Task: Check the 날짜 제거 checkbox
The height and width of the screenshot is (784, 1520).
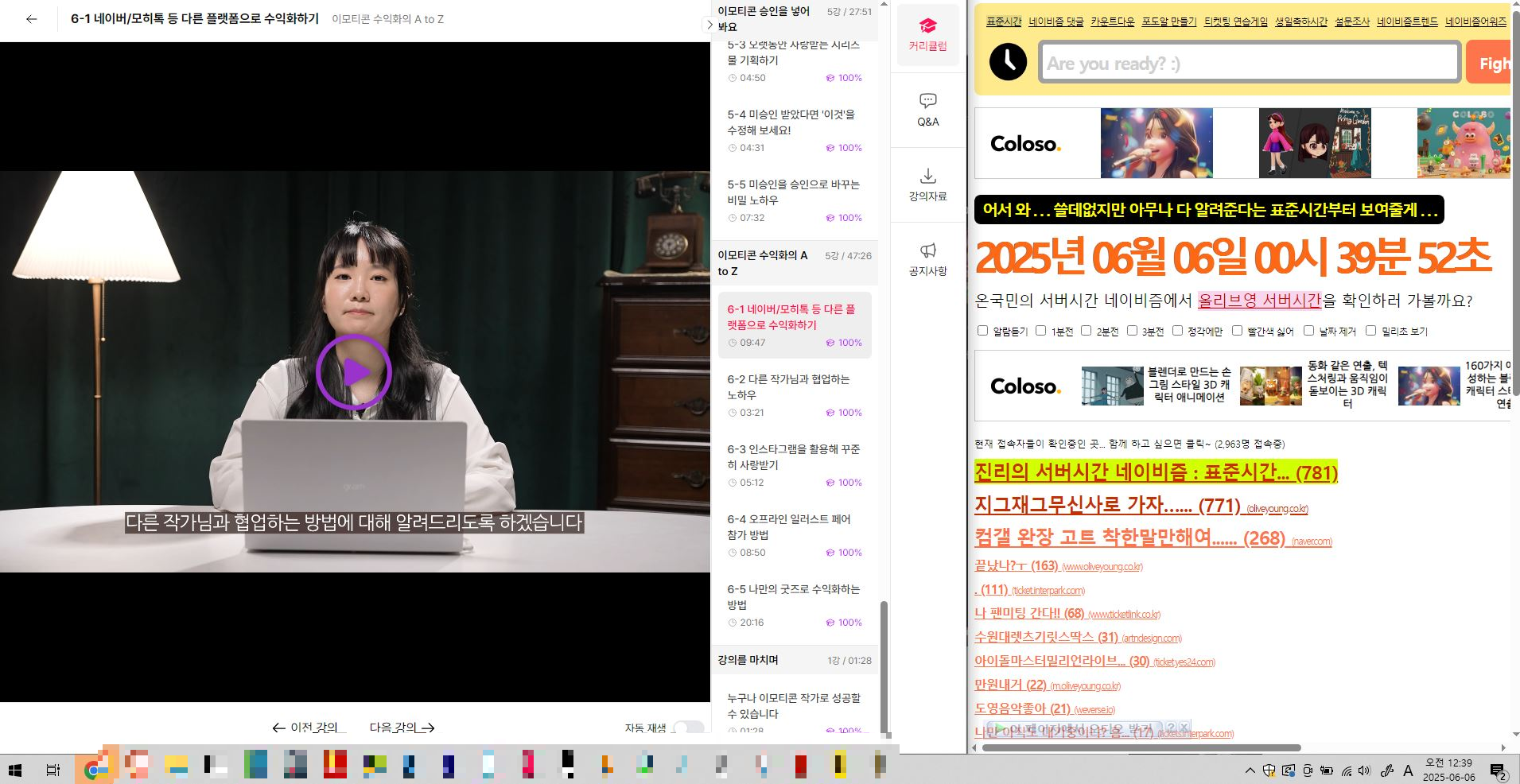Action: pos(1308,330)
